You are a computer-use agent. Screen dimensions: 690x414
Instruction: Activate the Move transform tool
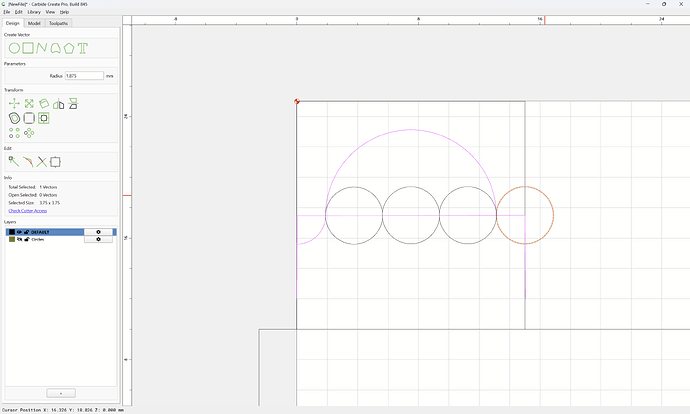(x=14, y=103)
